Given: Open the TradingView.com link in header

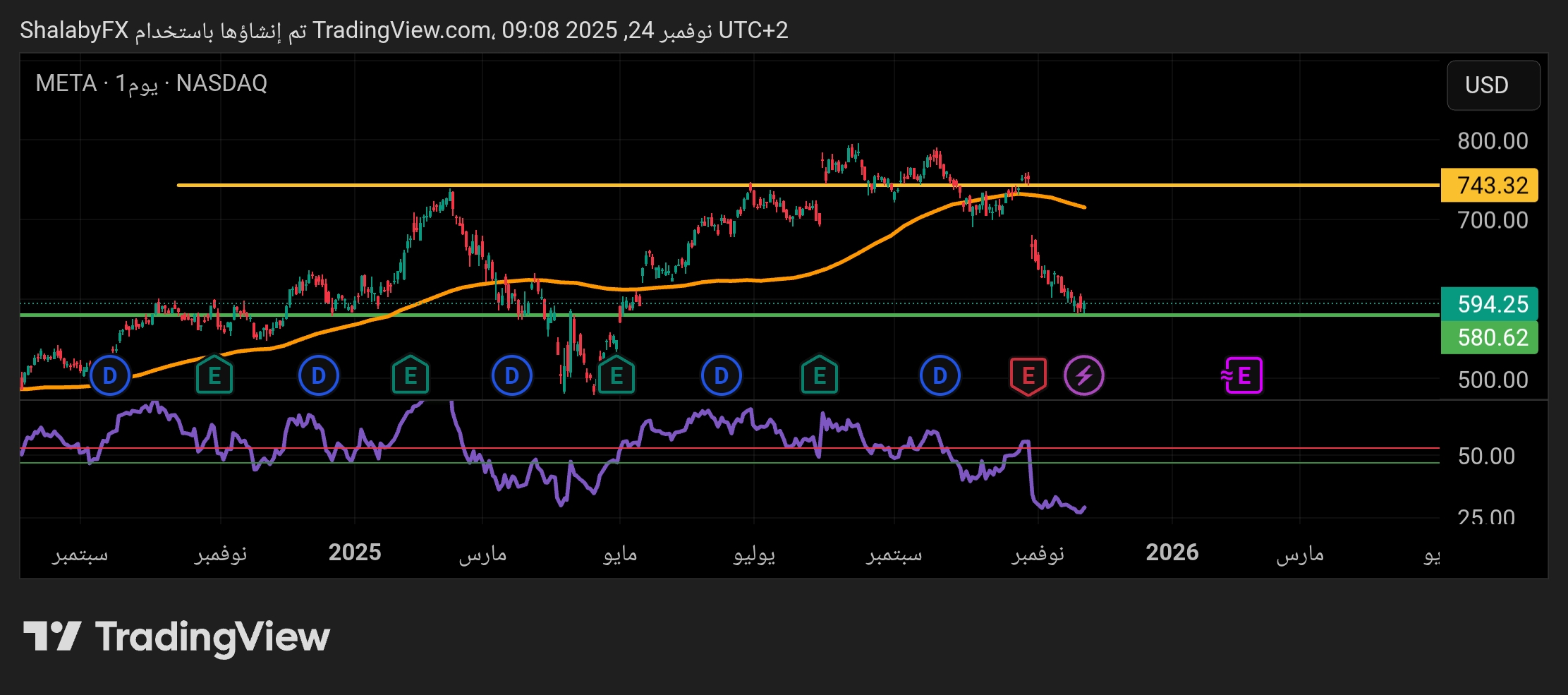Looking at the screenshot, I should point(402,30).
